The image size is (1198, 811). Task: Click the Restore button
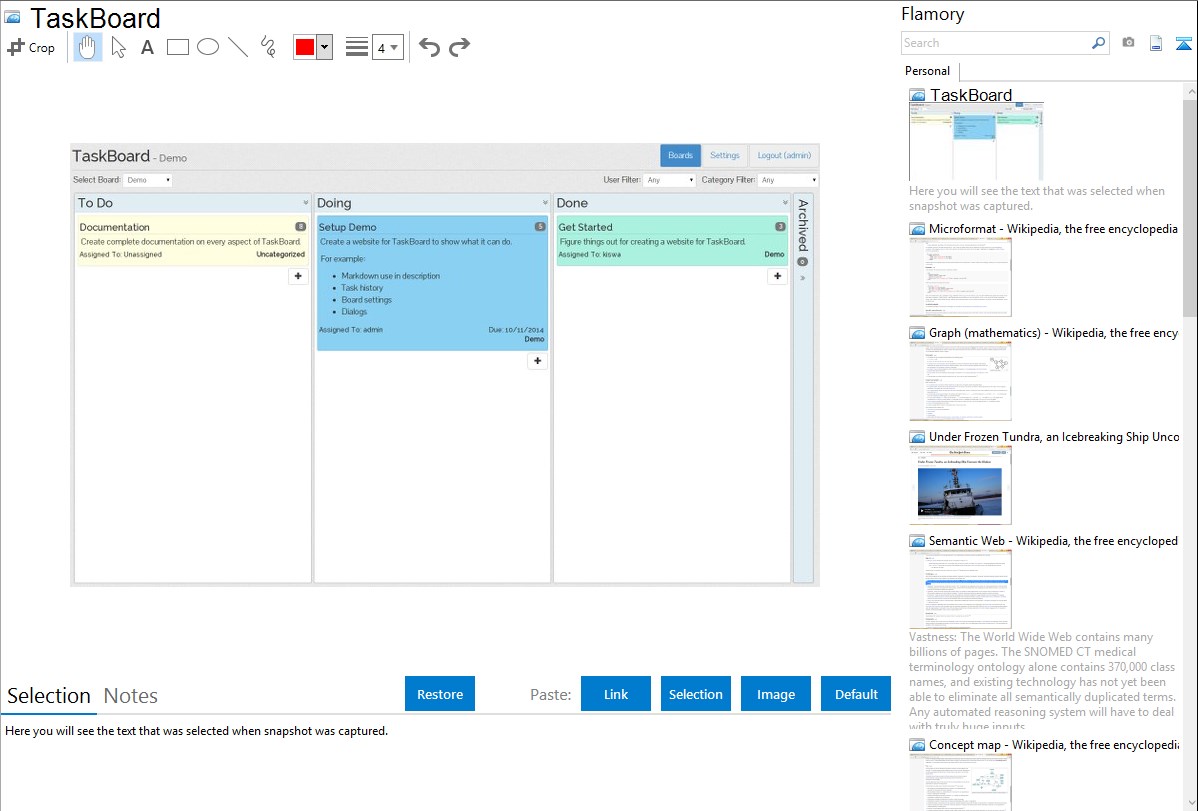point(440,694)
